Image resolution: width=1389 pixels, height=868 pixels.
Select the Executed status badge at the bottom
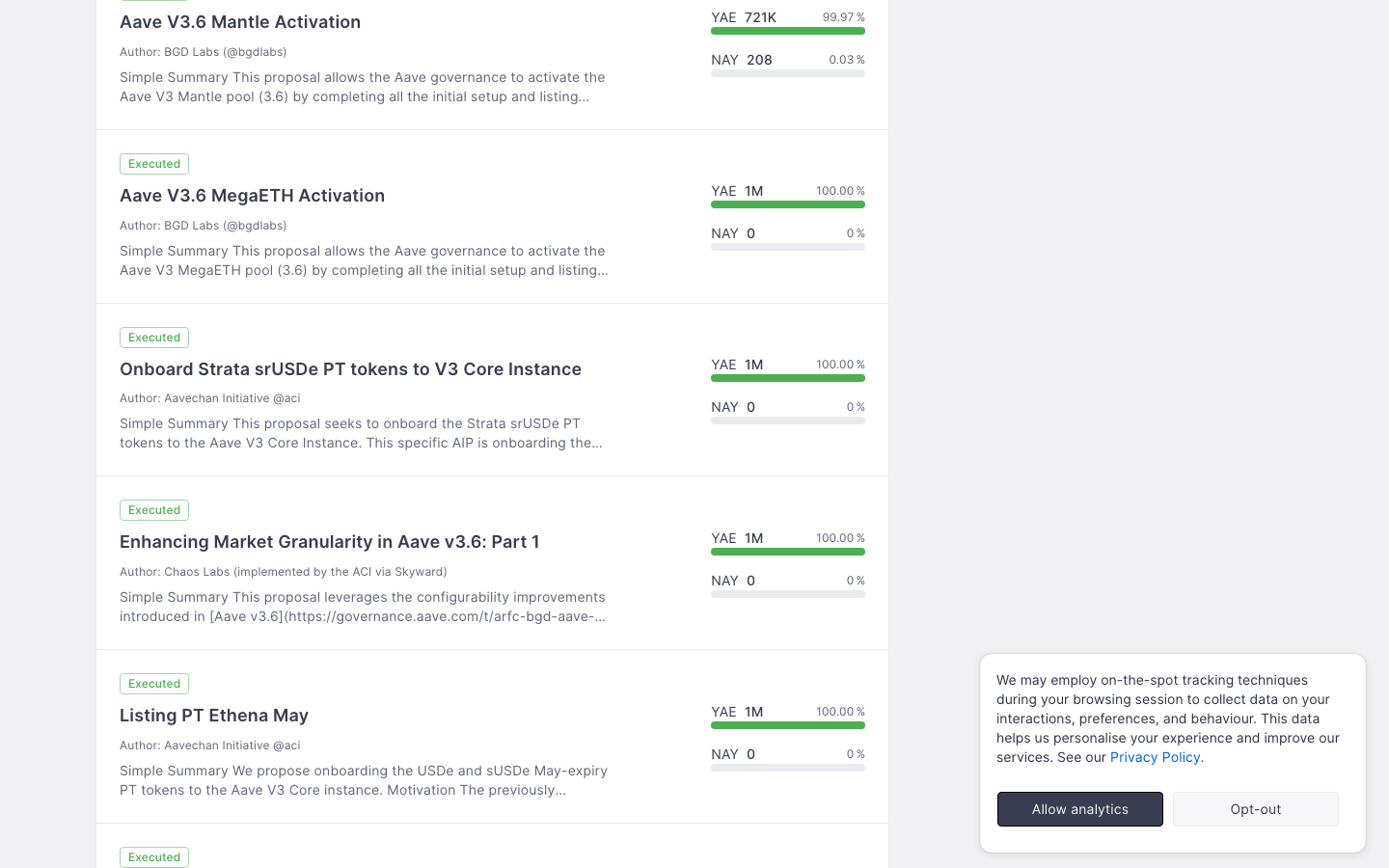153,856
